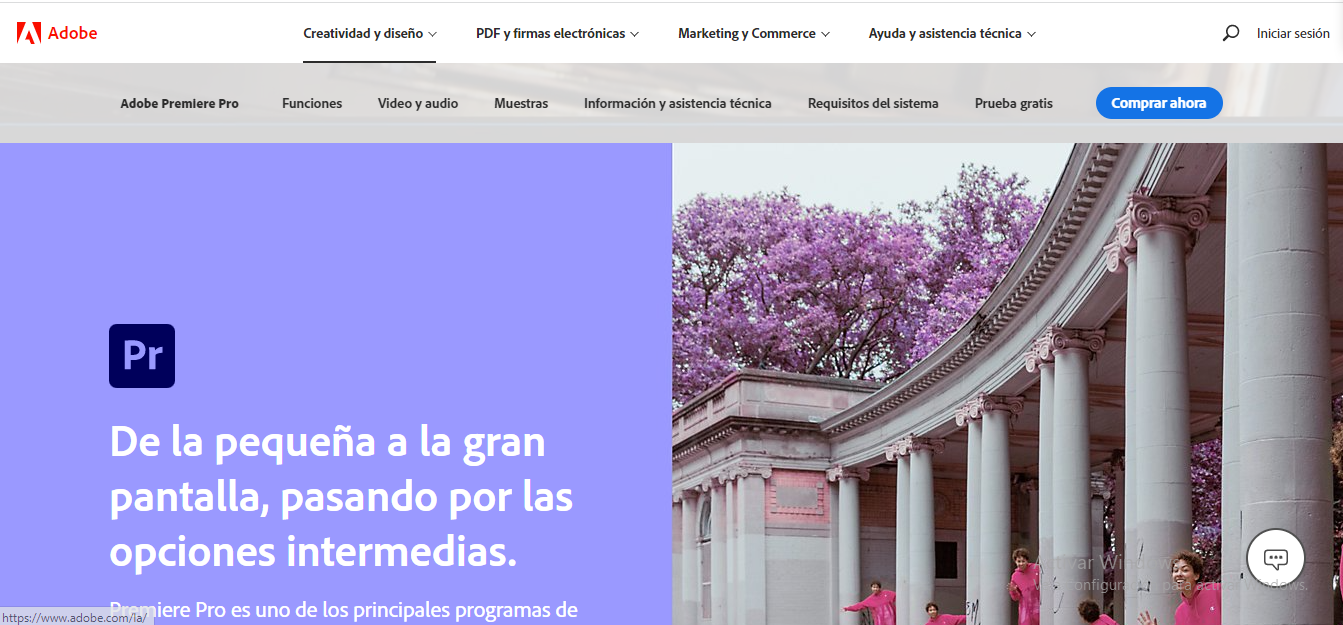The width and height of the screenshot is (1343, 625).
Task: Expand the Marketing y Commerce menu
Action: [x=754, y=33]
